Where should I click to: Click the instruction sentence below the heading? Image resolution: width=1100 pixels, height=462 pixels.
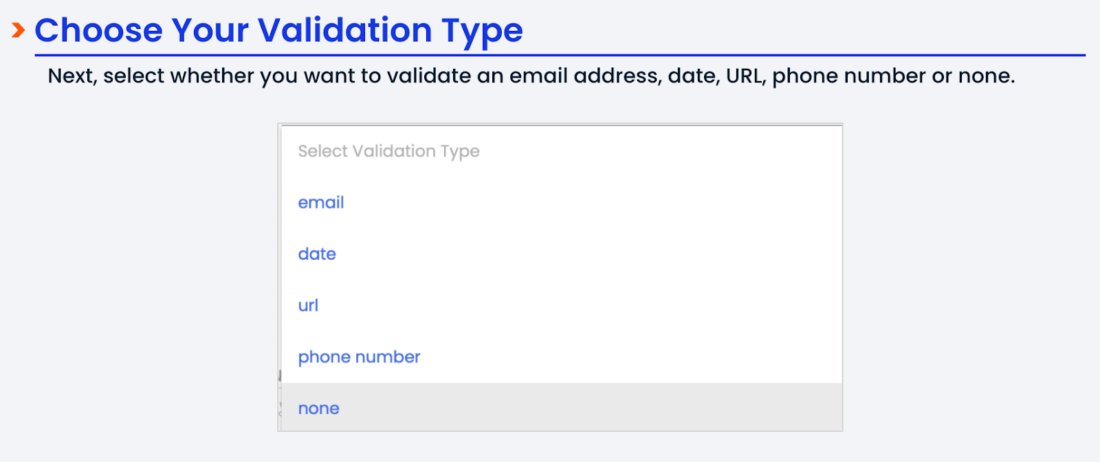531,77
